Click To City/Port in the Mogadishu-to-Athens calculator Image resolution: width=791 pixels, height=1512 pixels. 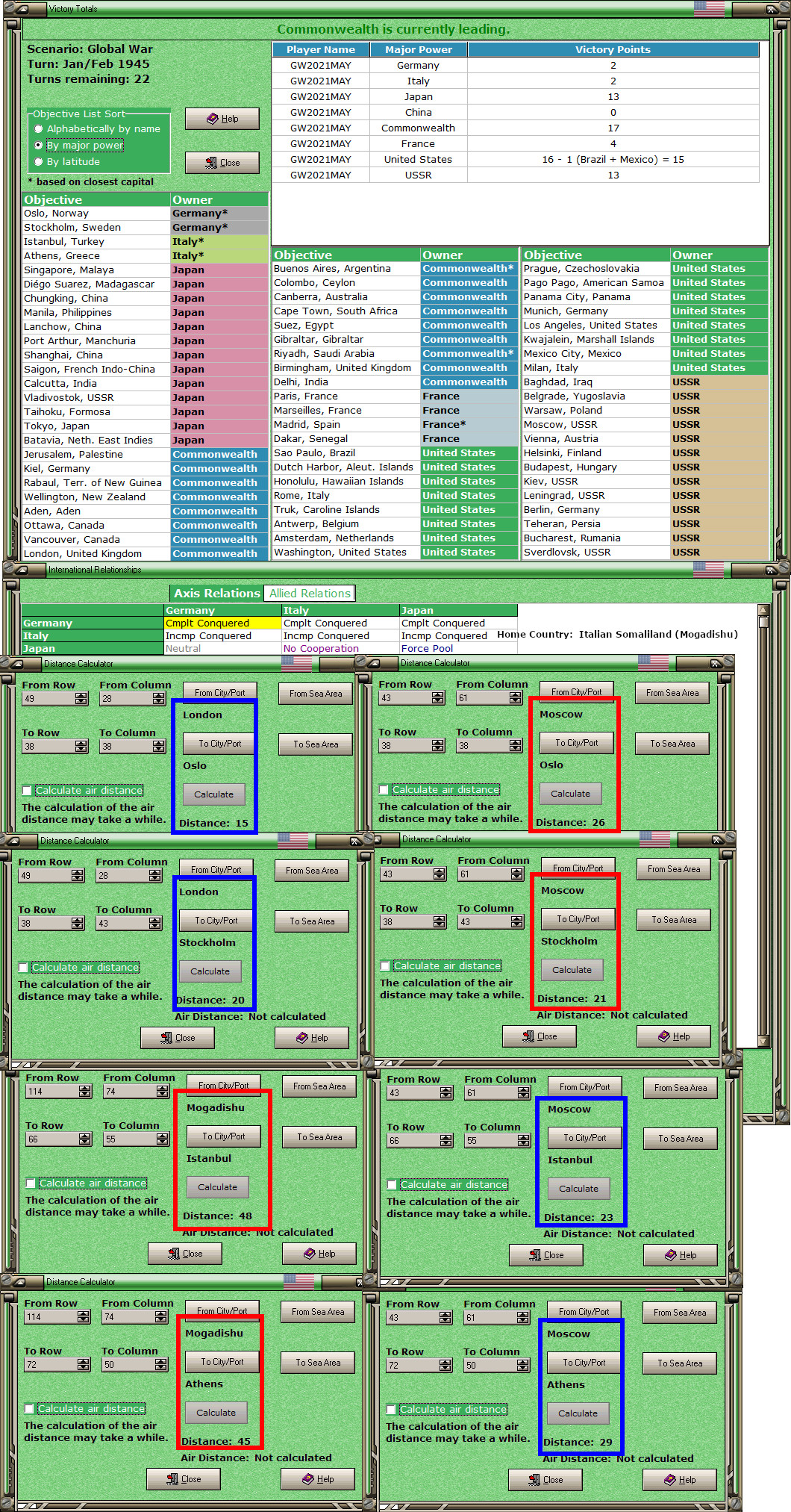[222, 1362]
